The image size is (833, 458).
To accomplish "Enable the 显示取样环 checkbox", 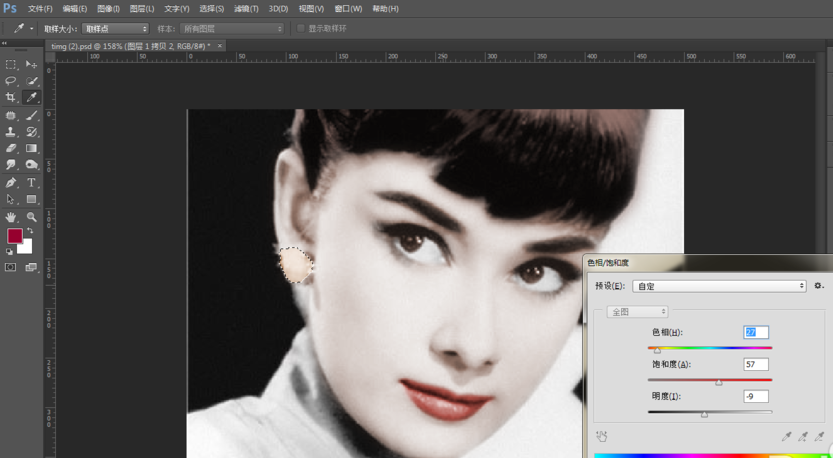I will (x=301, y=29).
